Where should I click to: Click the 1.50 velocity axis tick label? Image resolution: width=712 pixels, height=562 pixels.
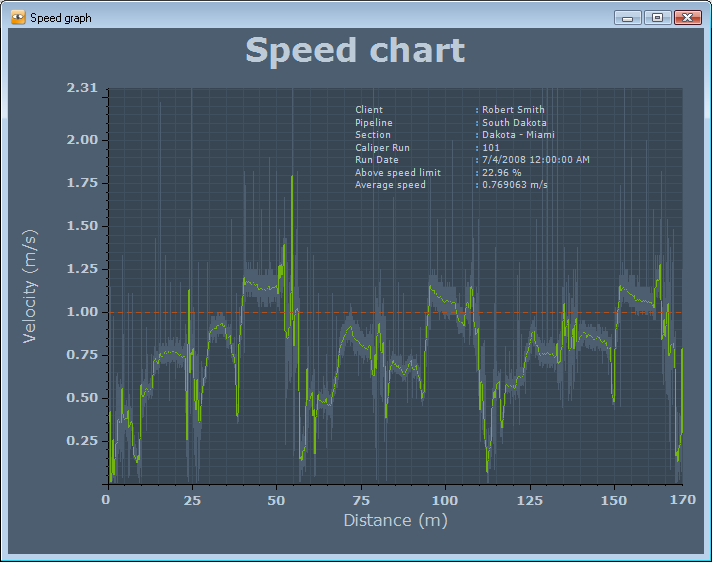click(82, 226)
